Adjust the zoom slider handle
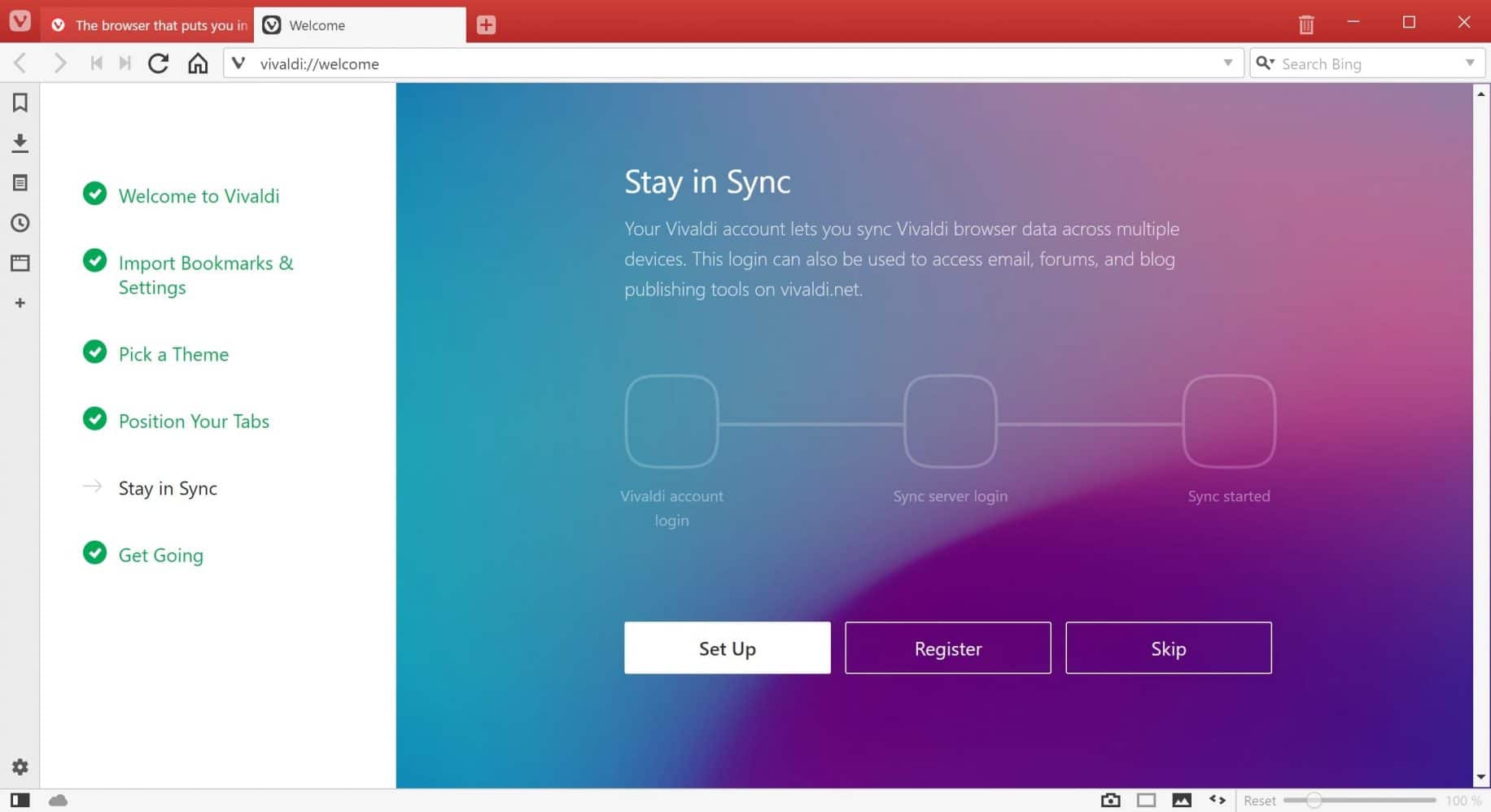The width and height of the screenshot is (1491, 812). pyautogui.click(x=1314, y=801)
